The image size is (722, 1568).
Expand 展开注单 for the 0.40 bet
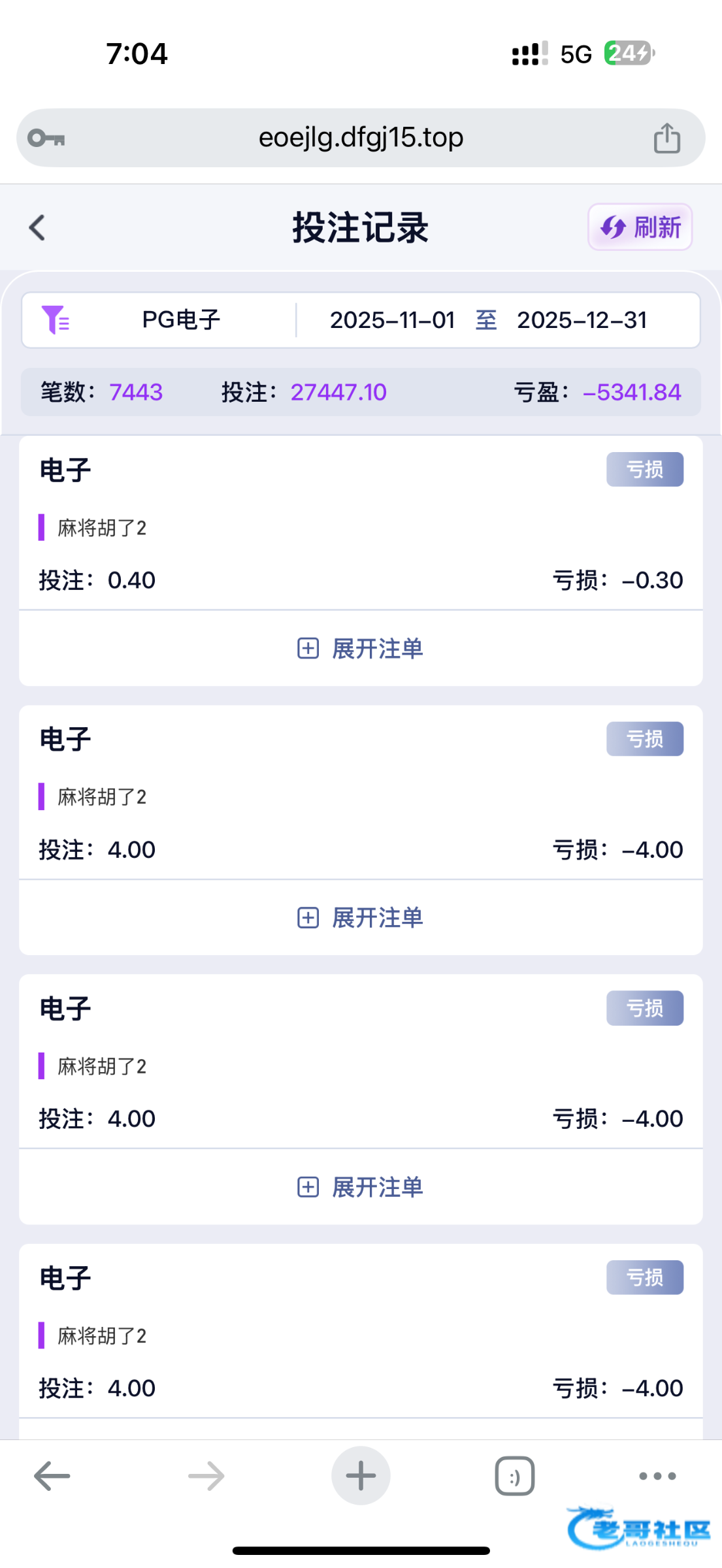click(361, 649)
